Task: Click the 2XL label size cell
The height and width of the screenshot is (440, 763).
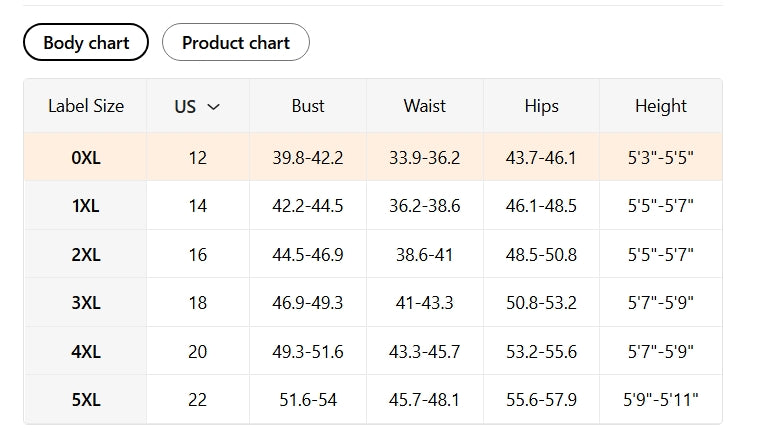Action: pos(86,255)
